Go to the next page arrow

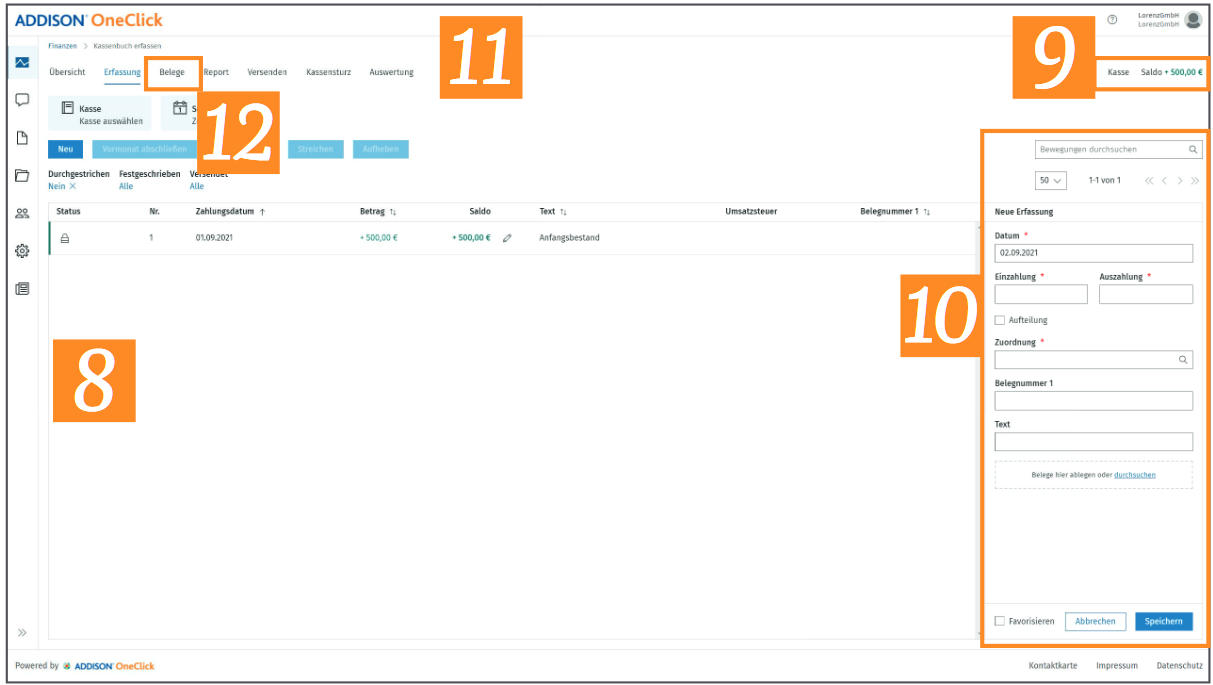[x=1180, y=181]
